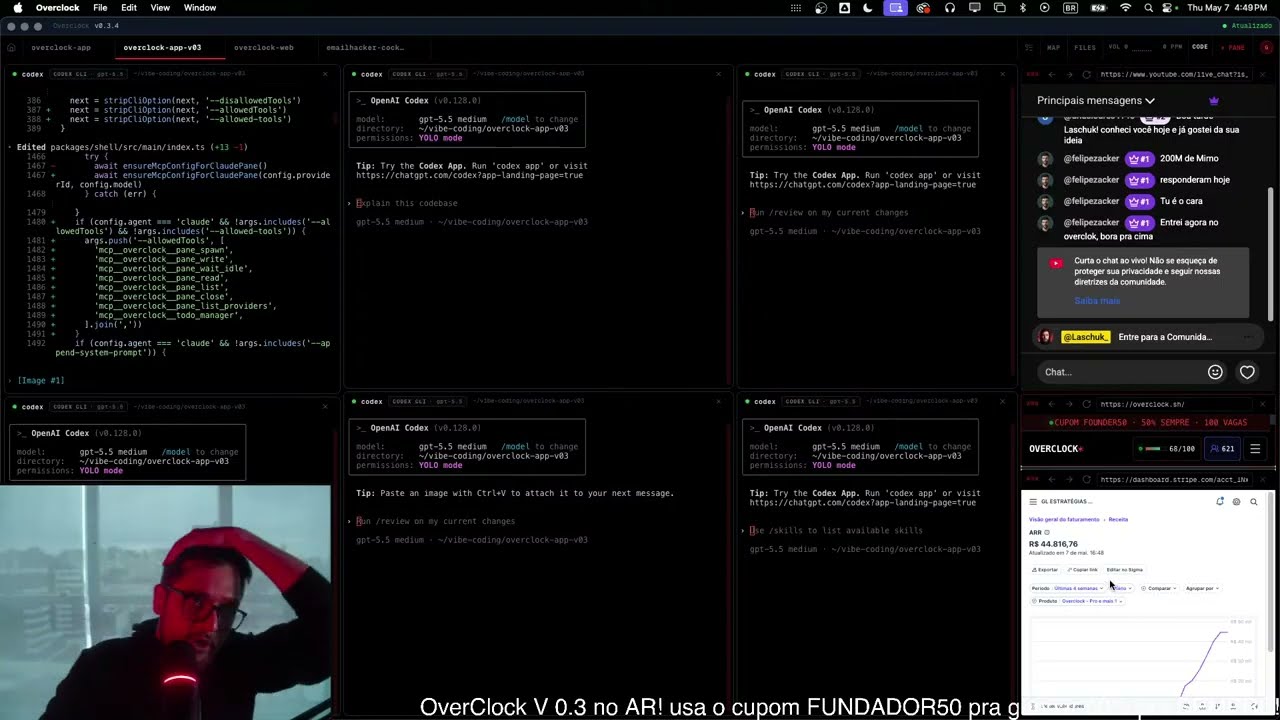The width and height of the screenshot is (1280, 720).
Task: Expand the Principais mensagens dropdown
Action: tap(1096, 100)
